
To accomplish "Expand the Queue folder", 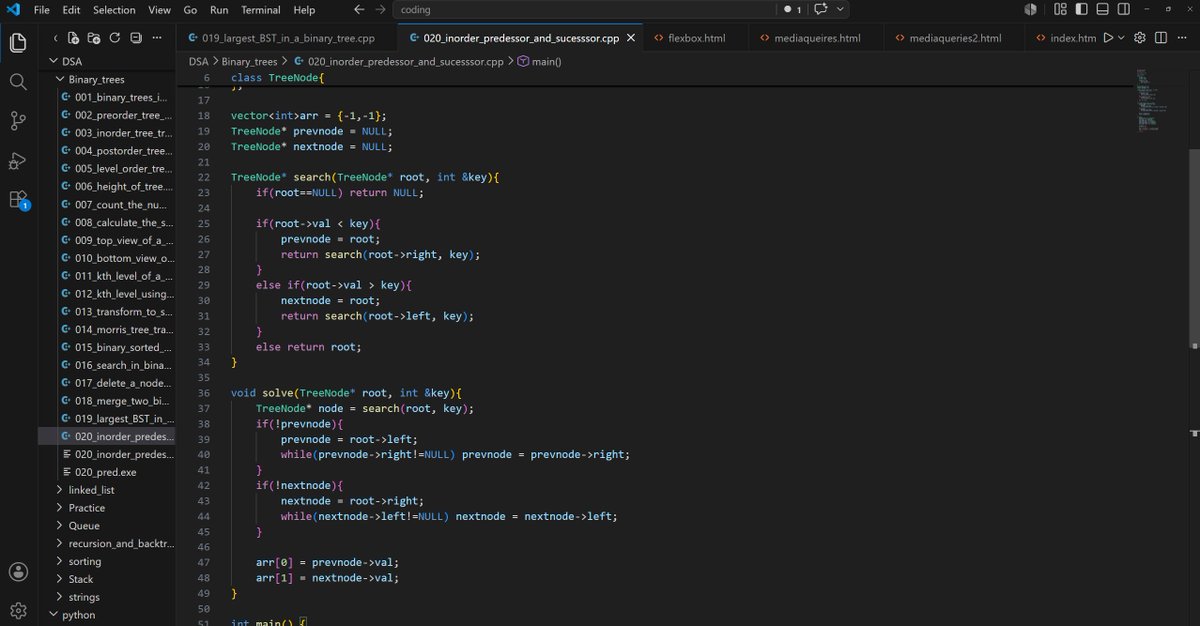I will (x=106, y=526).
